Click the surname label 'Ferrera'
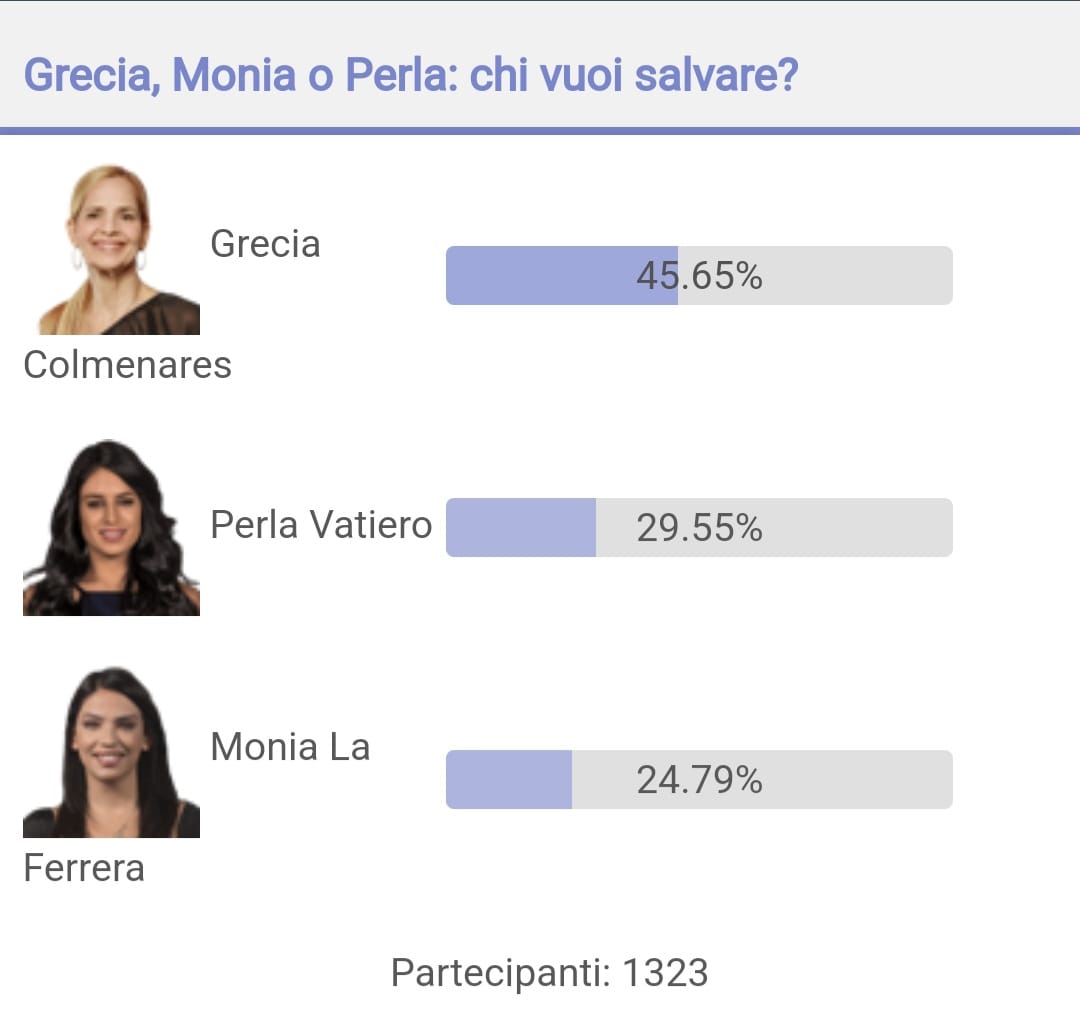This screenshot has width=1080, height=1019. (84, 867)
